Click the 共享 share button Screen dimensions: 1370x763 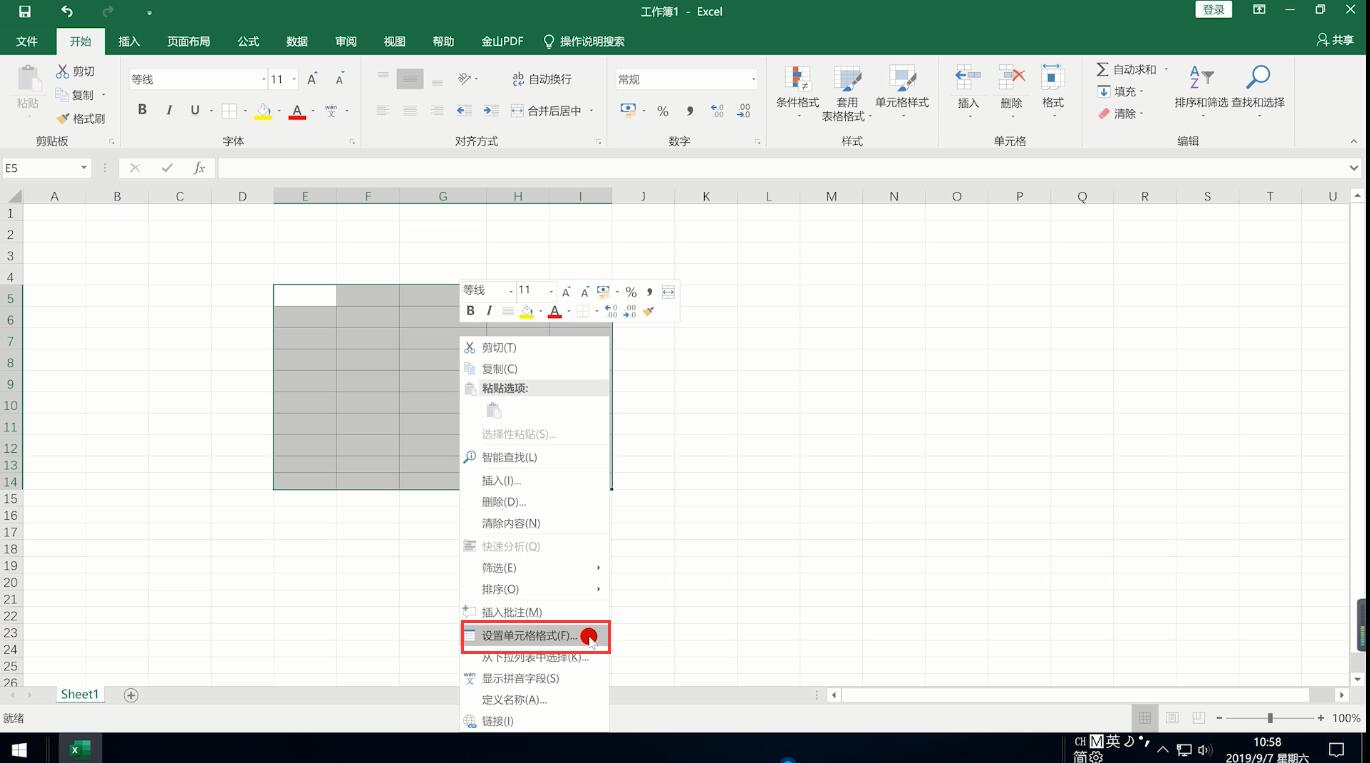(x=1335, y=41)
